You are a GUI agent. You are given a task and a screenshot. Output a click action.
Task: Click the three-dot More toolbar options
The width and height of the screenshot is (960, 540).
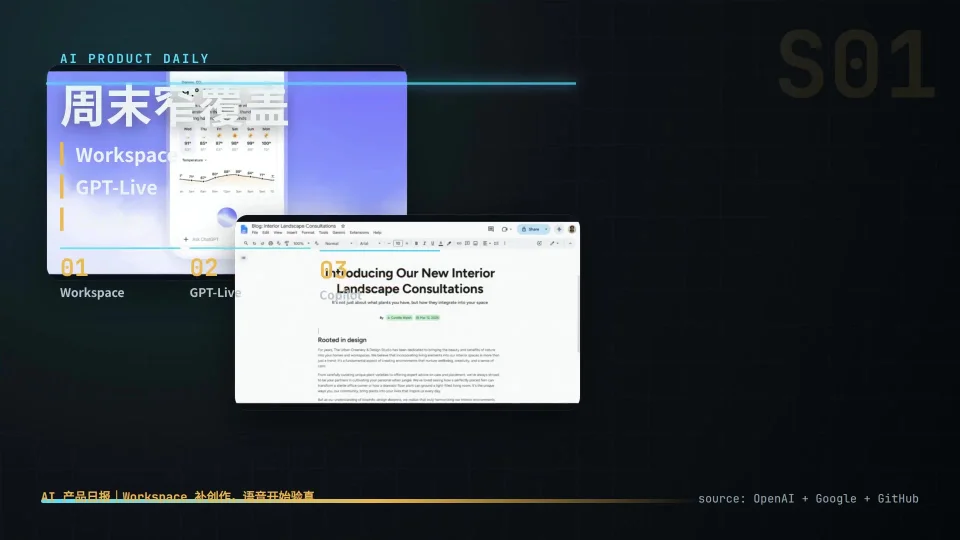pyautogui.click(x=504, y=244)
